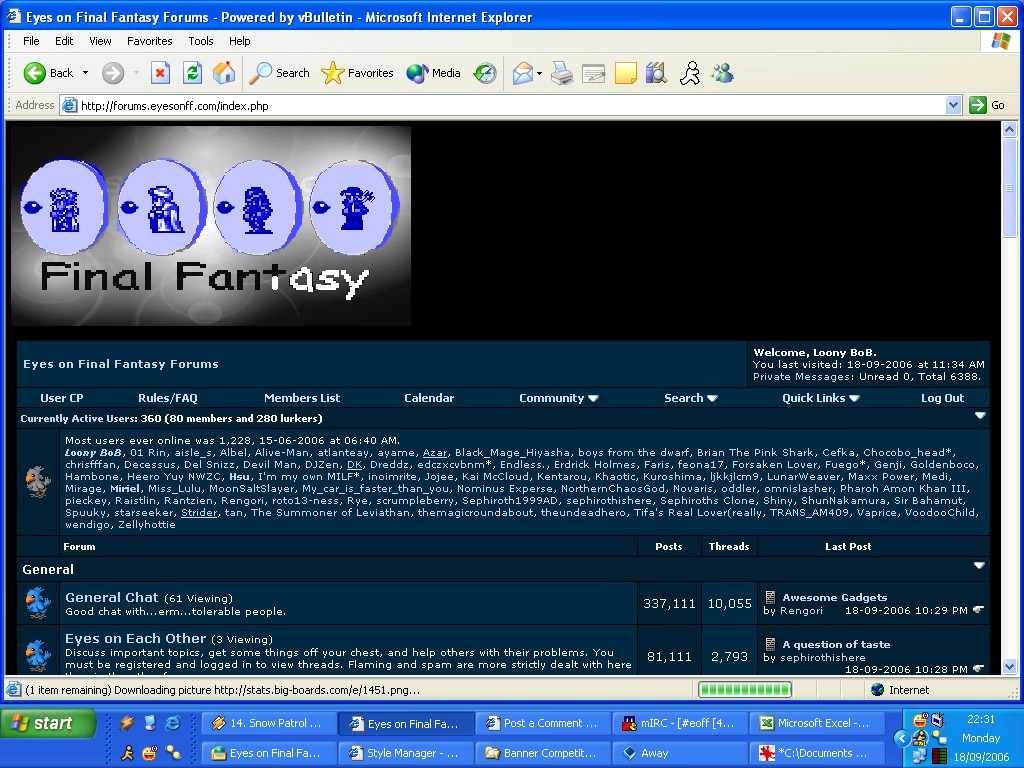Open the Mail button dropdown arrow
The width and height of the screenshot is (1024, 768).
[x=539, y=73]
